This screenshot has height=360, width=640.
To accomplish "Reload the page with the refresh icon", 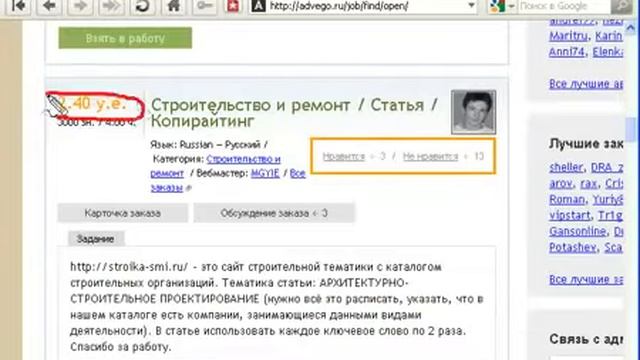I will (142, 6).
